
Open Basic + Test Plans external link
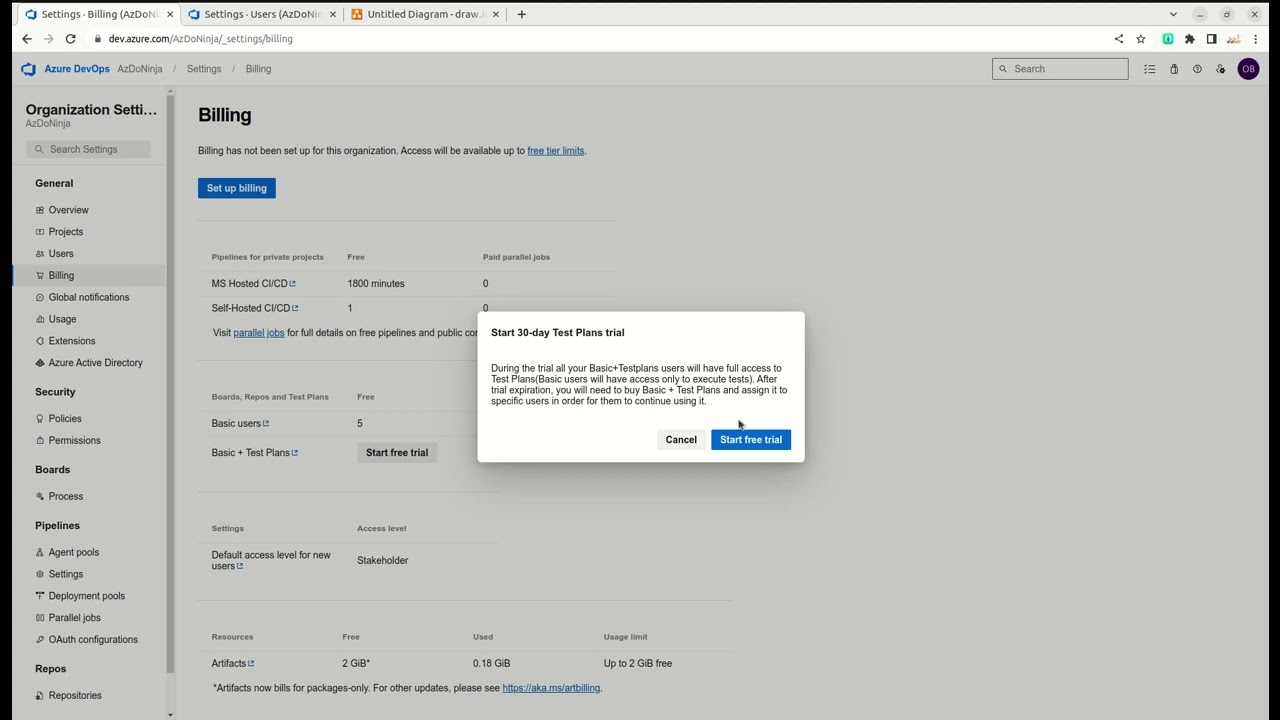pos(295,453)
